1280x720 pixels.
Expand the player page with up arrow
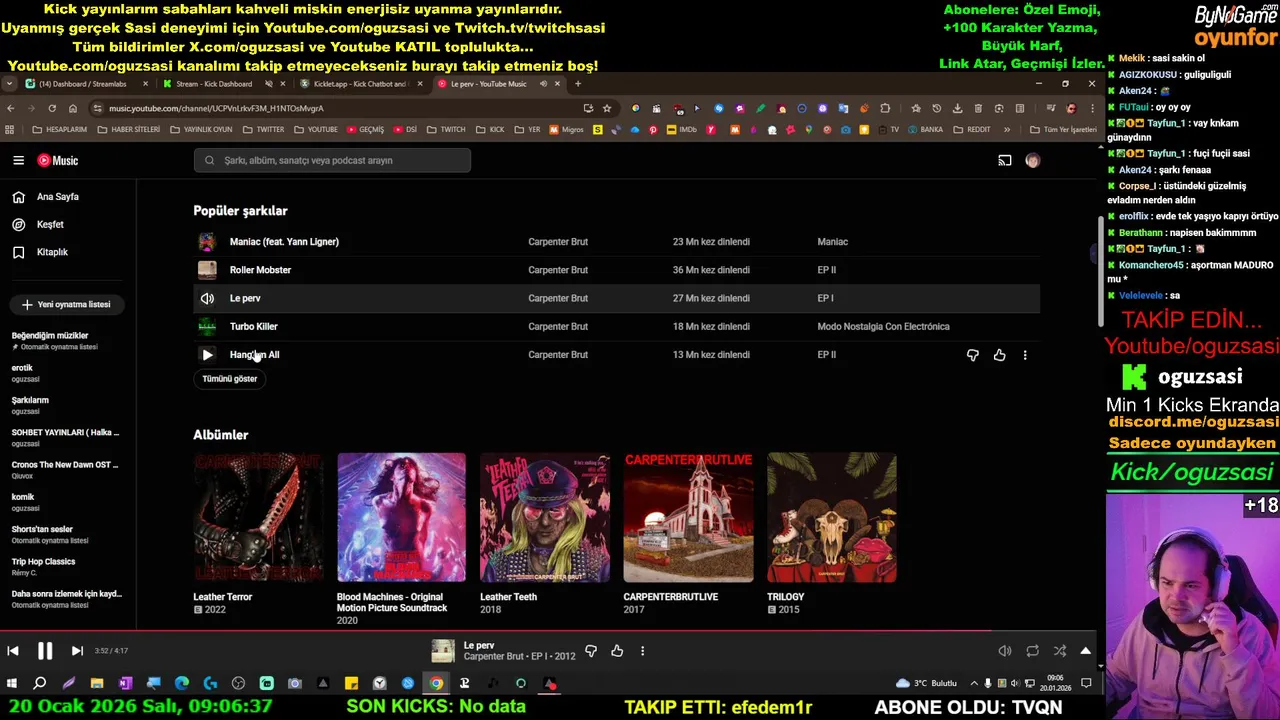1085,651
